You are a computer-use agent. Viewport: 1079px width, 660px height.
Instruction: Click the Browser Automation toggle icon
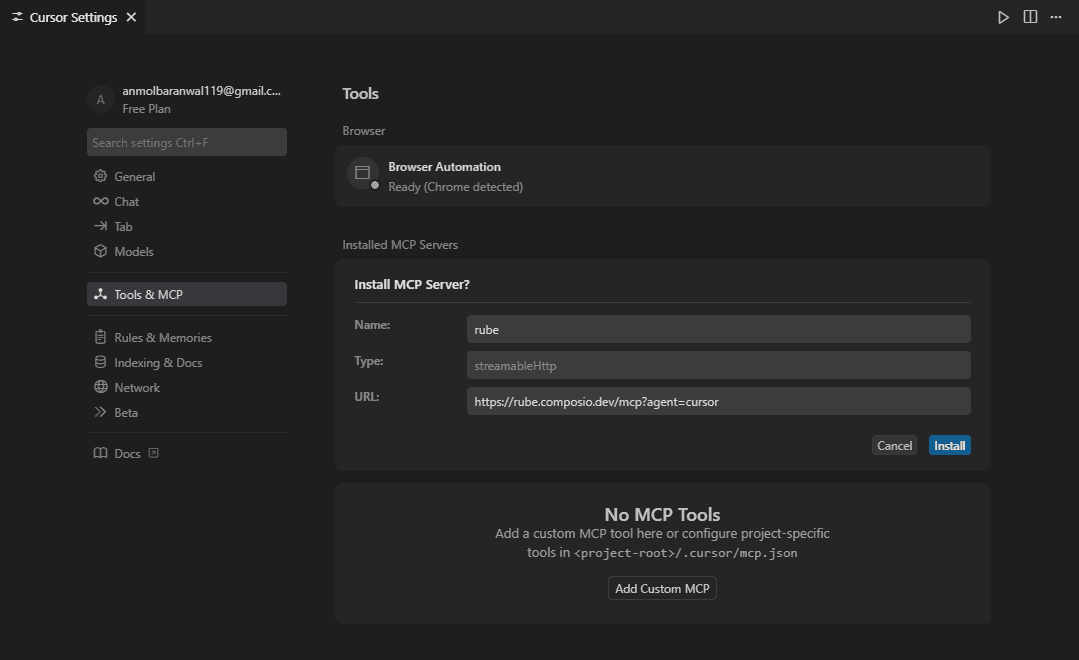coord(361,172)
